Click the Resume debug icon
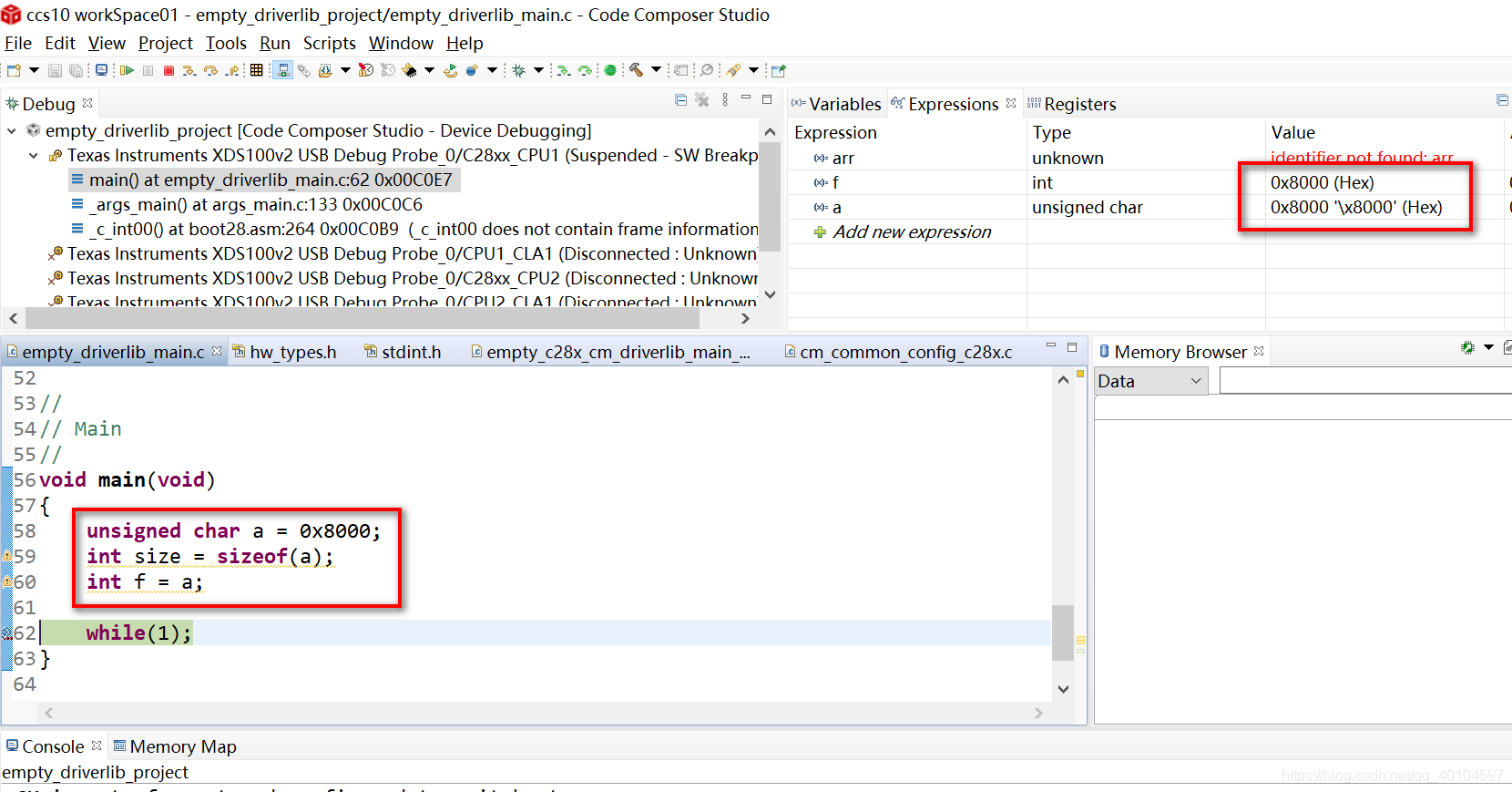The image size is (1512, 792). click(x=127, y=70)
